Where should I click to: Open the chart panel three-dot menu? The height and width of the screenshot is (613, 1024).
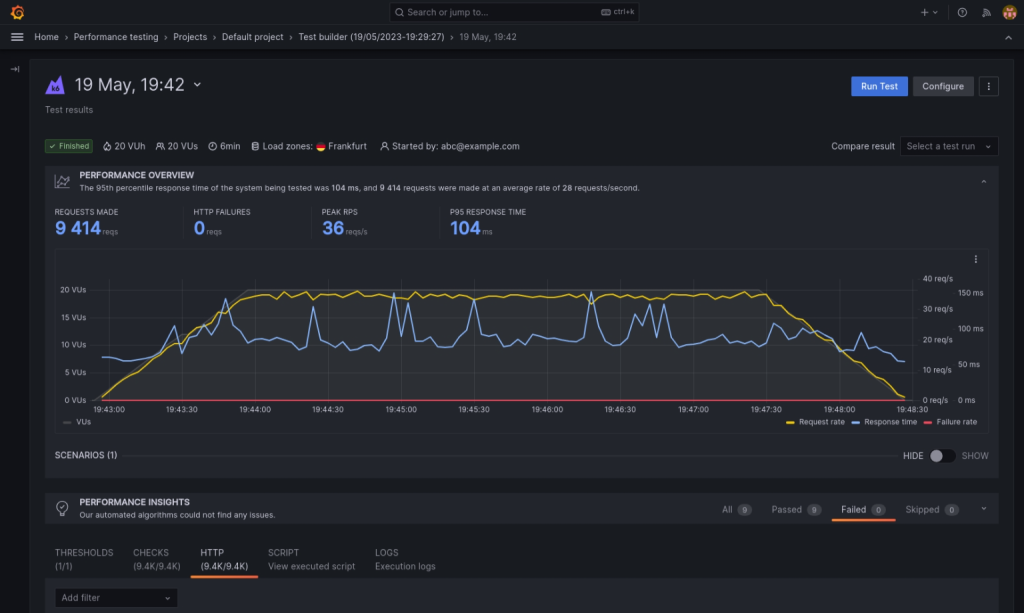click(976, 259)
